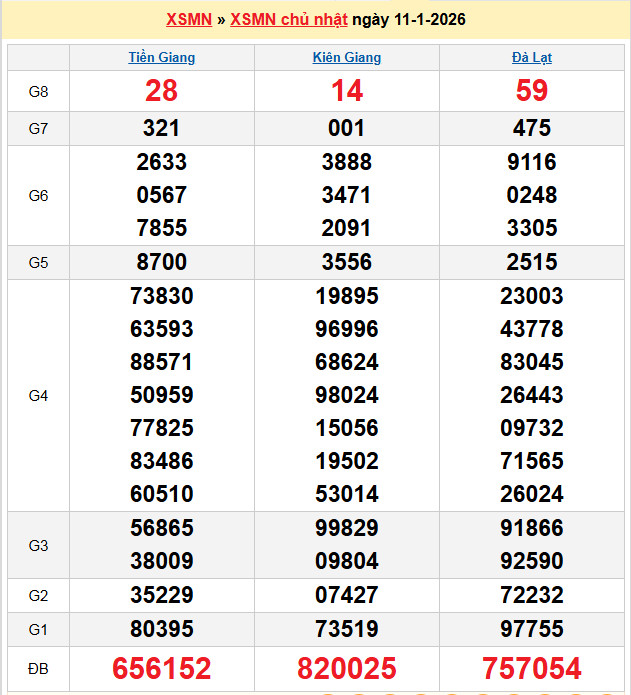Click Tiền Giang G8 result 28
631x695 pixels.
162,91
